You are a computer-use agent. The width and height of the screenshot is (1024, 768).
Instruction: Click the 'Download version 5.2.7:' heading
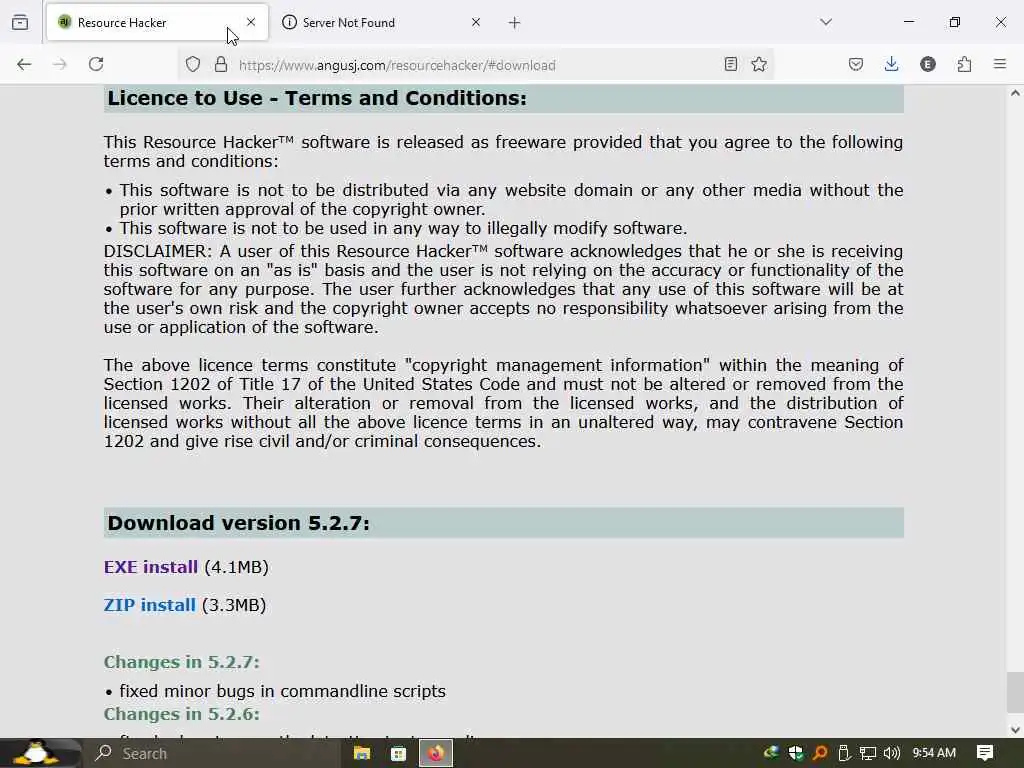[238, 523]
